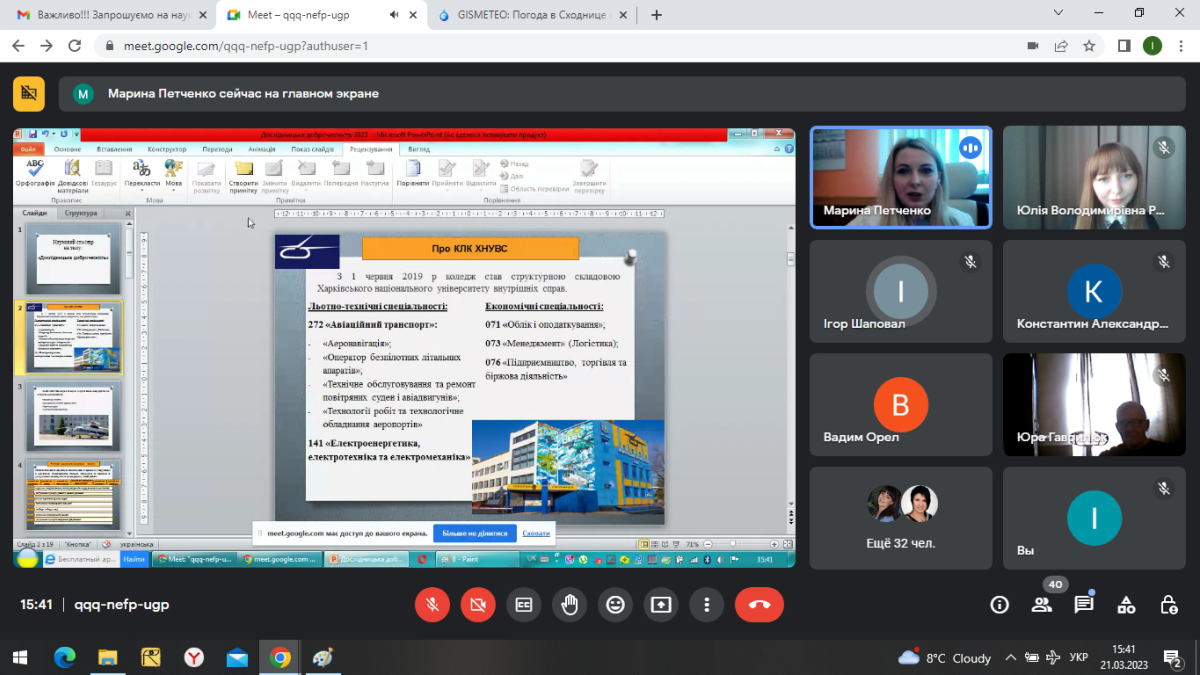
Task: Turn on closed captions
Action: (522, 605)
